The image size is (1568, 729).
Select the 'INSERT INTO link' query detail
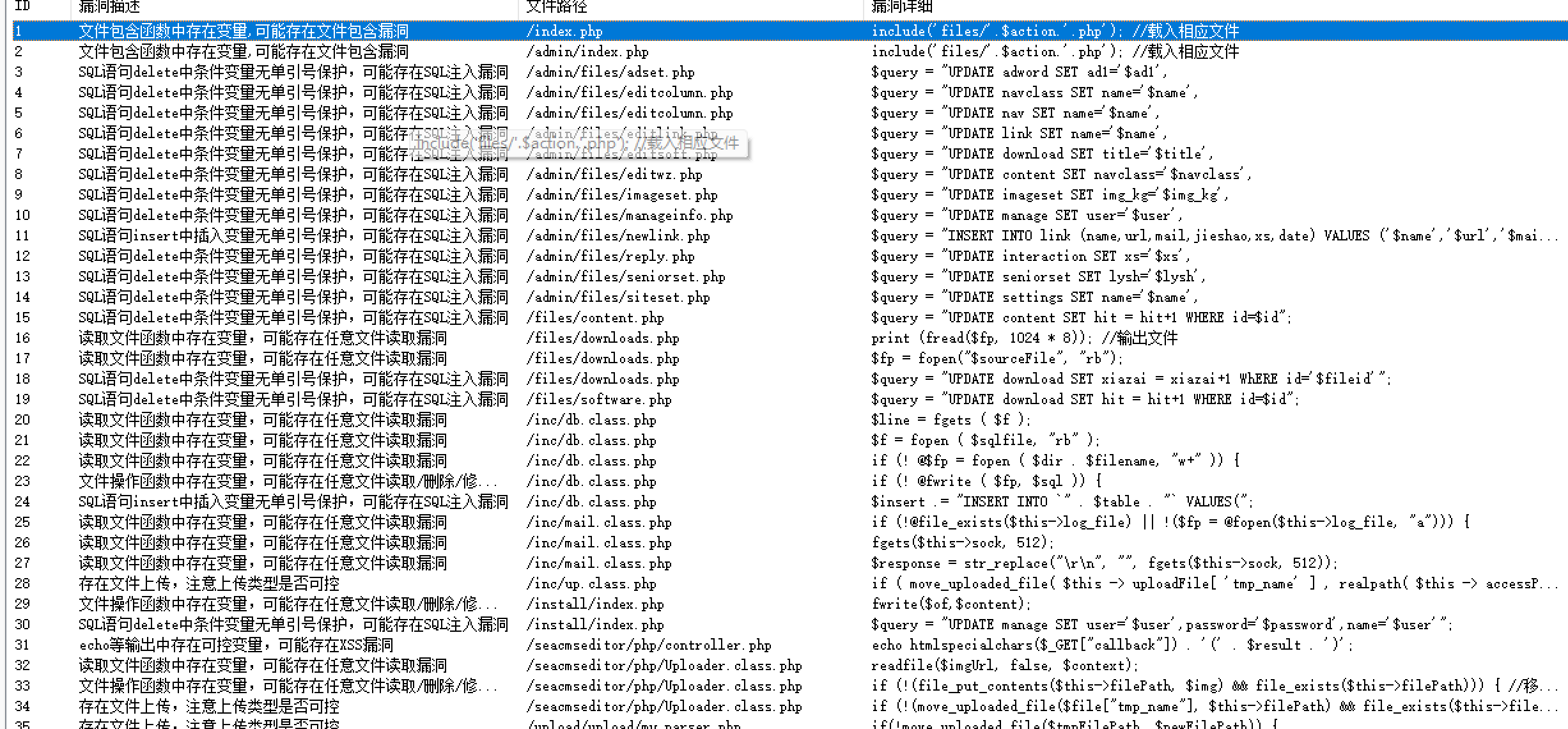pyautogui.click(x=1215, y=235)
